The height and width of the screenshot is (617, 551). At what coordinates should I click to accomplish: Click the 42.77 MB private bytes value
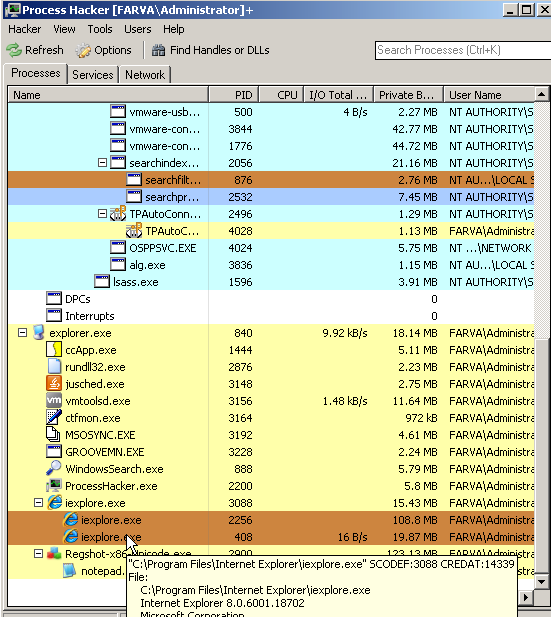click(415, 129)
